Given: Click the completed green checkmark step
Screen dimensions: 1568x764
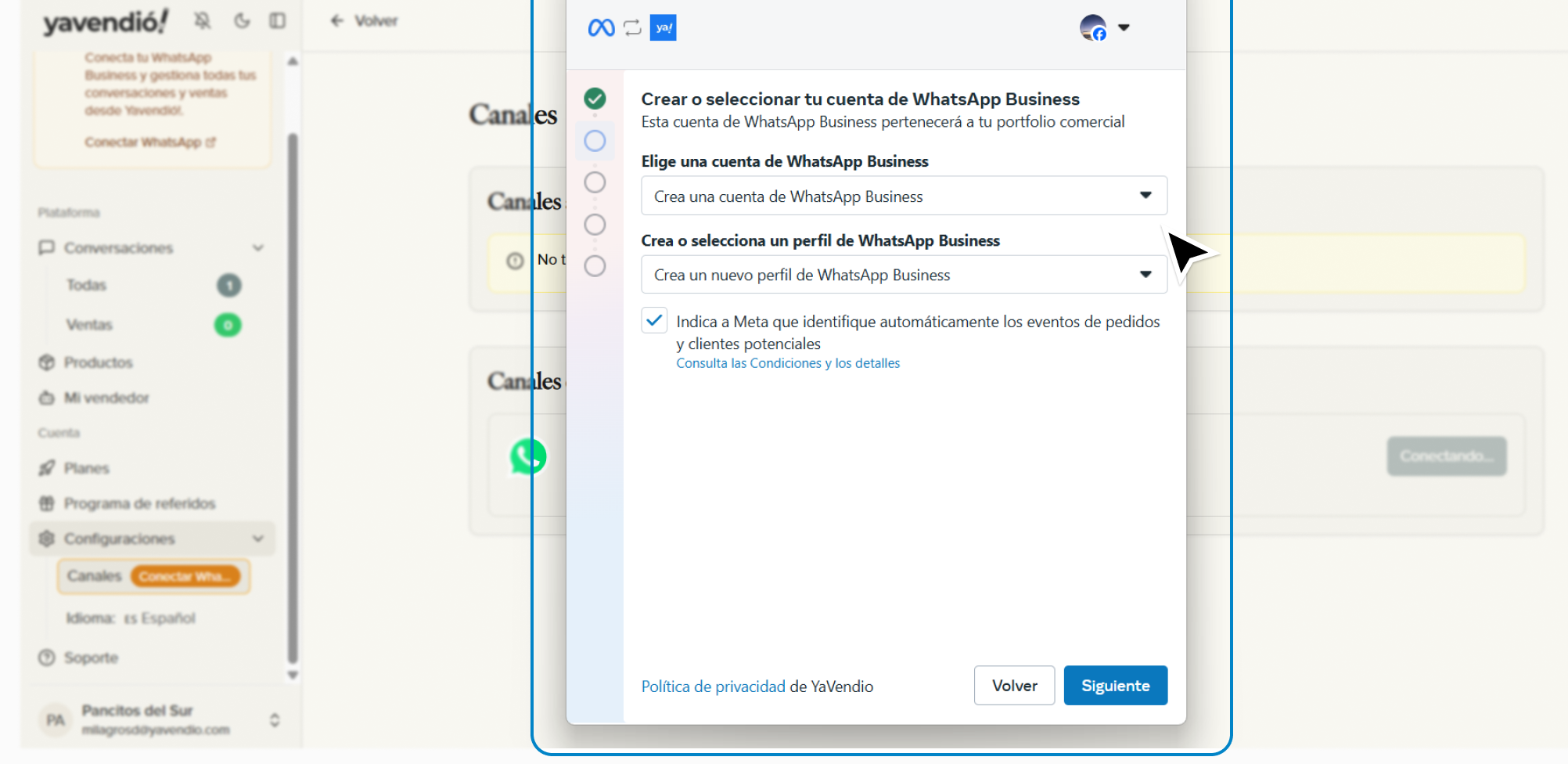Looking at the screenshot, I should (595, 99).
